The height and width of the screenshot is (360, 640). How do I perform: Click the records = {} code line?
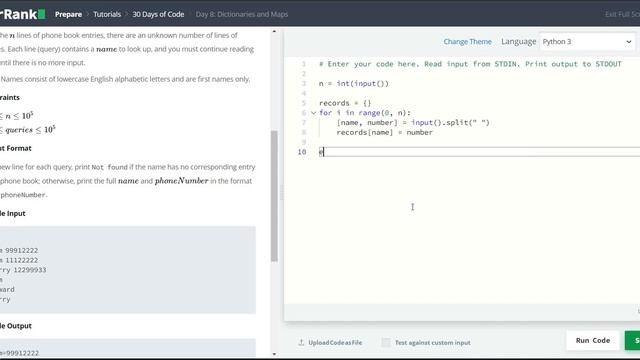345,103
